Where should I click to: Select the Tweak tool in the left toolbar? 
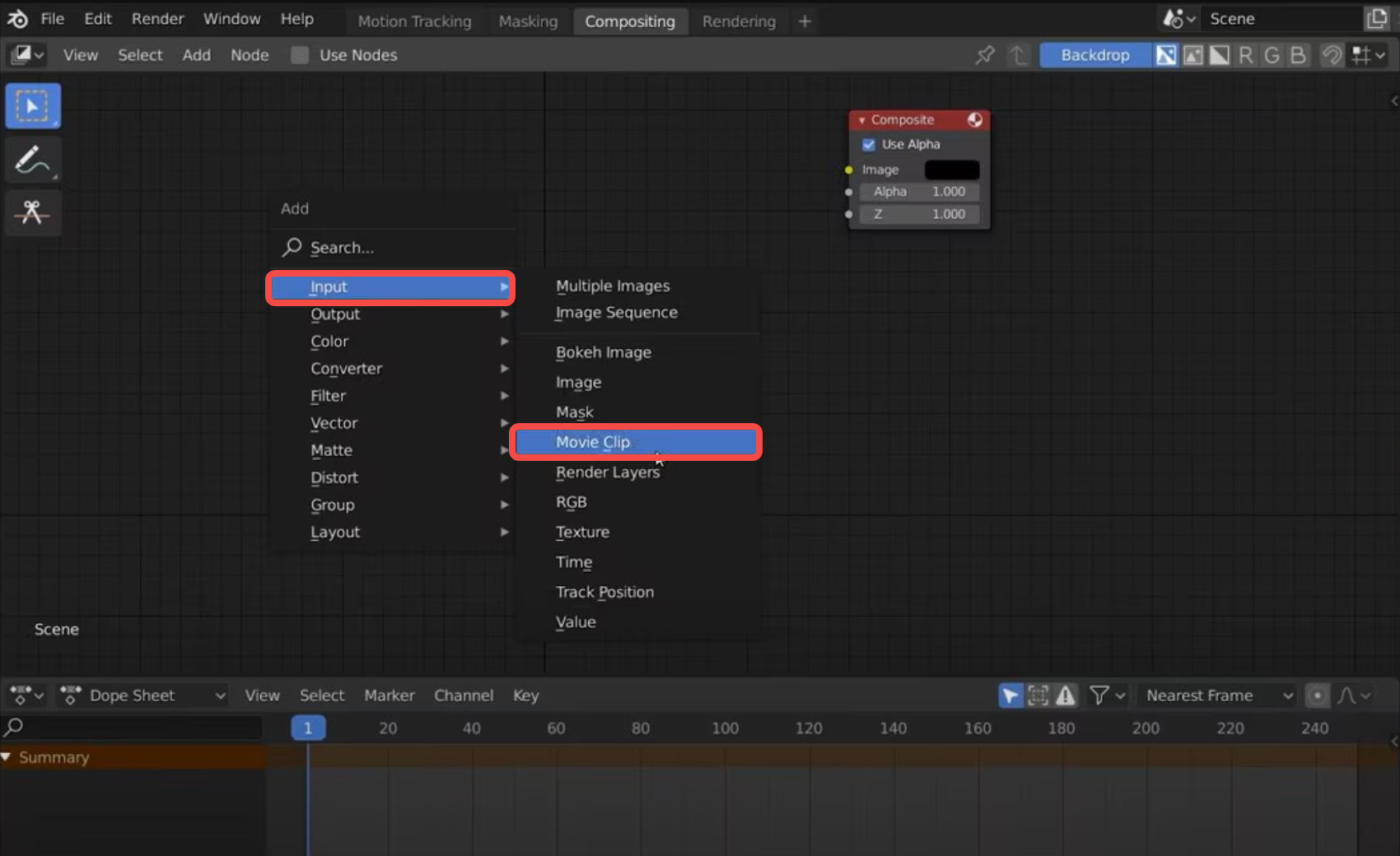33,105
